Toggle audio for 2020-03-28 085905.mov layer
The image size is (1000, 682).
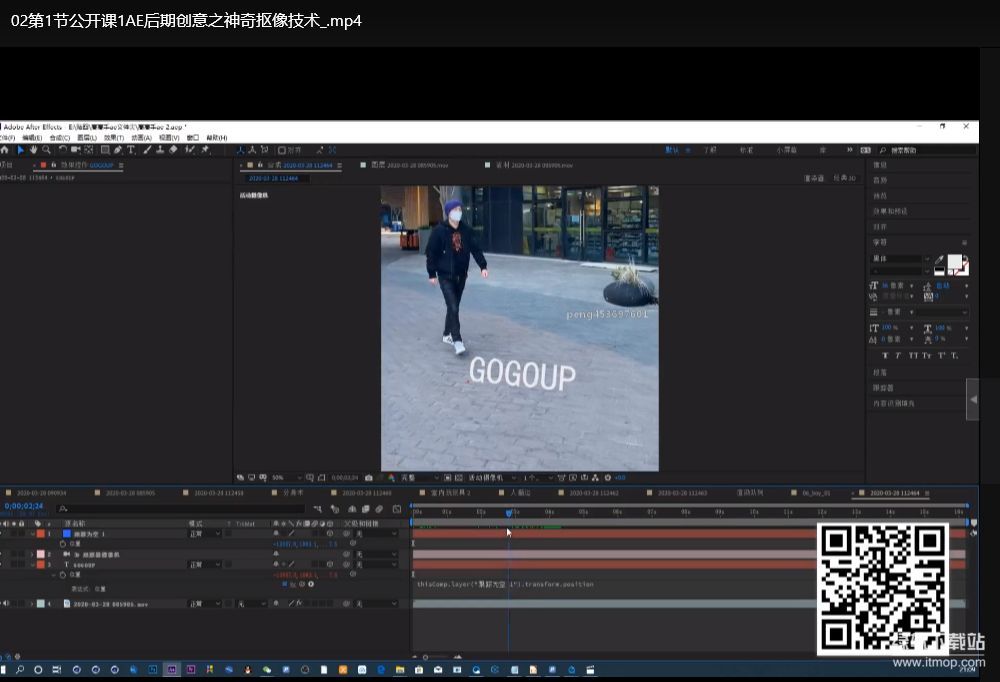[x=5, y=604]
